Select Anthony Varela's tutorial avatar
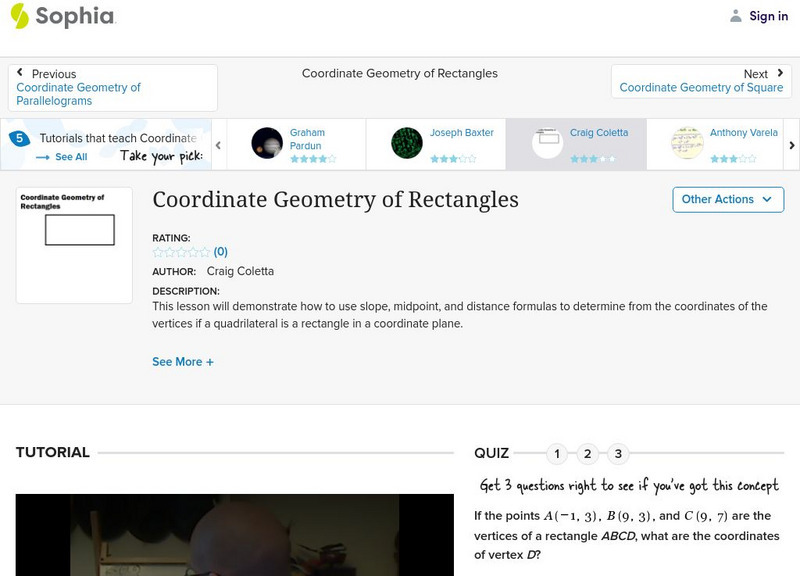Viewport: 800px width, 576px height. 687,143
